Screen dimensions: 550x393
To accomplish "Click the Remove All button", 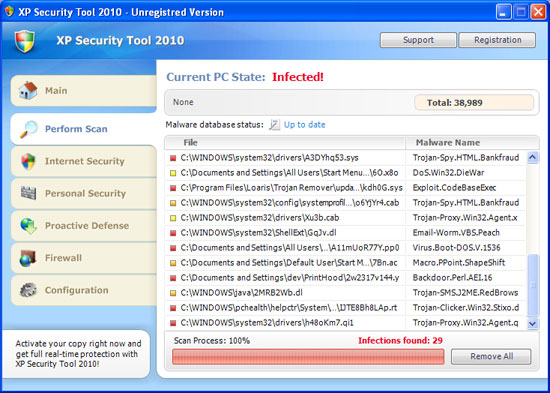I will click(x=491, y=357).
